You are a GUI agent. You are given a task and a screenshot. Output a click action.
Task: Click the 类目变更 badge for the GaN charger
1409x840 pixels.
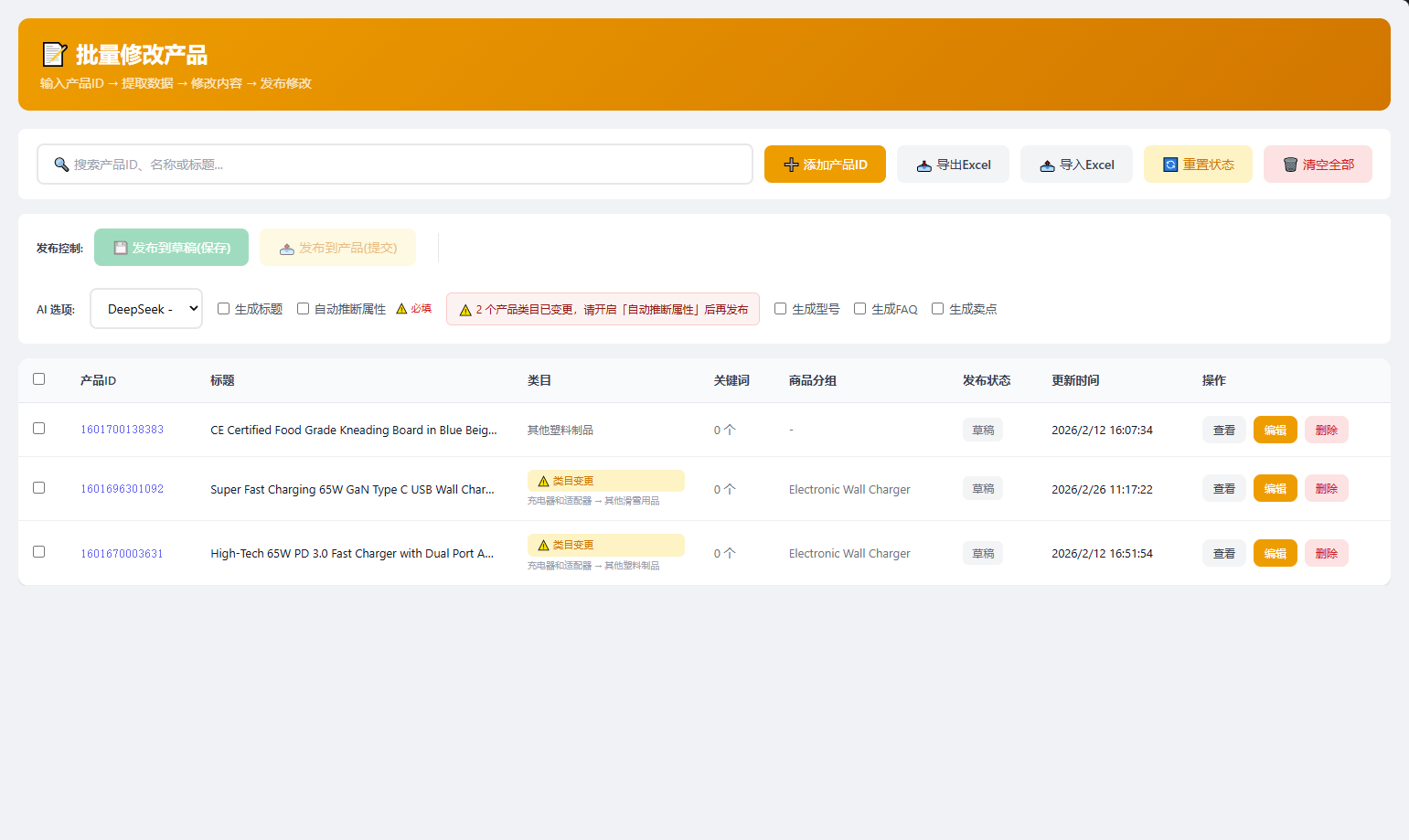tap(605, 481)
